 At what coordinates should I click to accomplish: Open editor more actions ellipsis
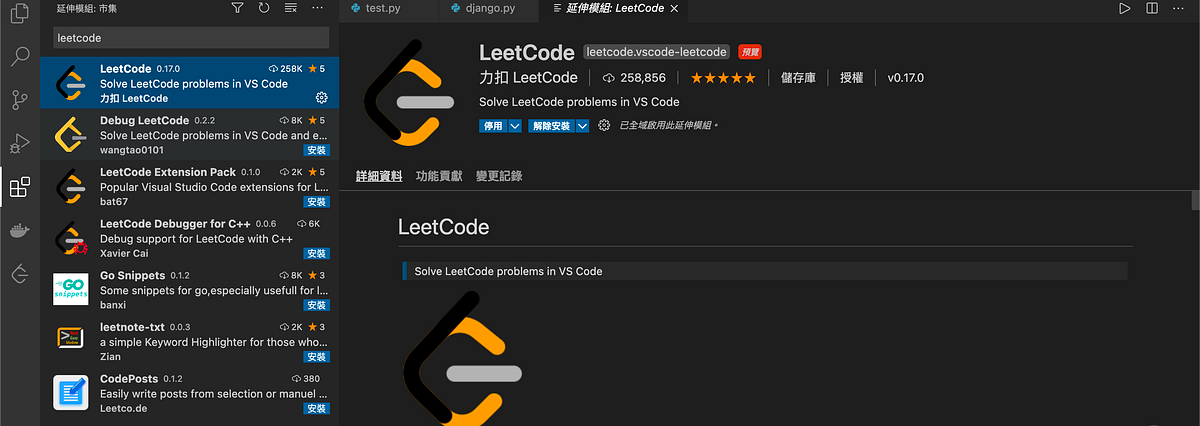tap(1179, 8)
